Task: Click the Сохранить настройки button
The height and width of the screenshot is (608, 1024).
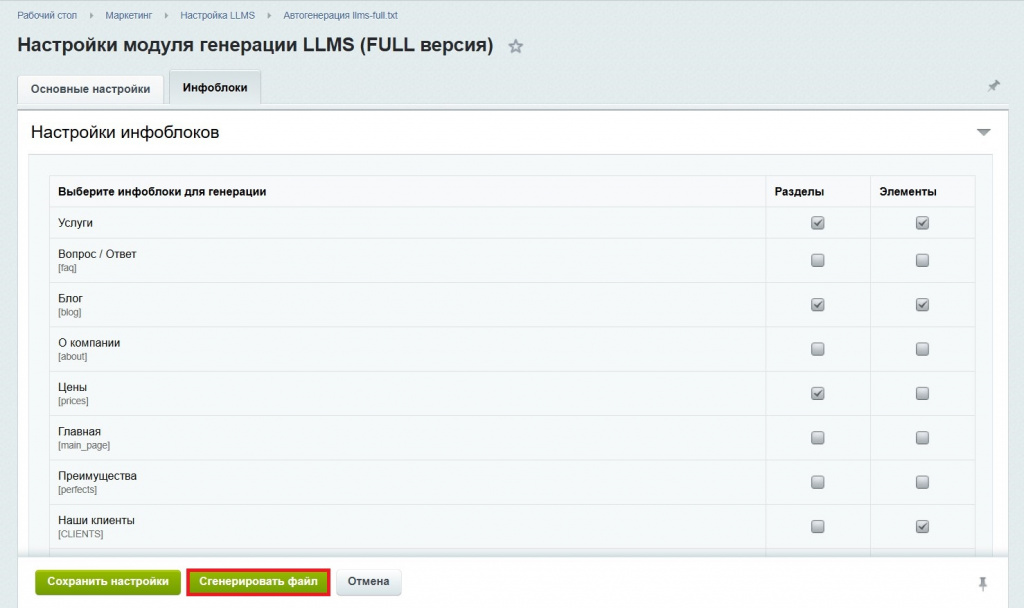Action: (x=107, y=581)
